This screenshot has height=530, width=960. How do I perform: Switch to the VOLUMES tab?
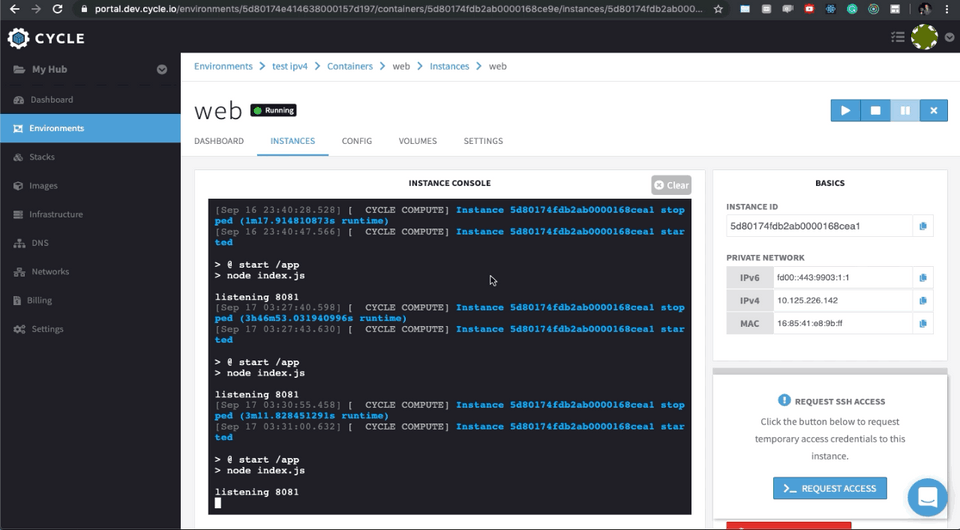pos(418,141)
